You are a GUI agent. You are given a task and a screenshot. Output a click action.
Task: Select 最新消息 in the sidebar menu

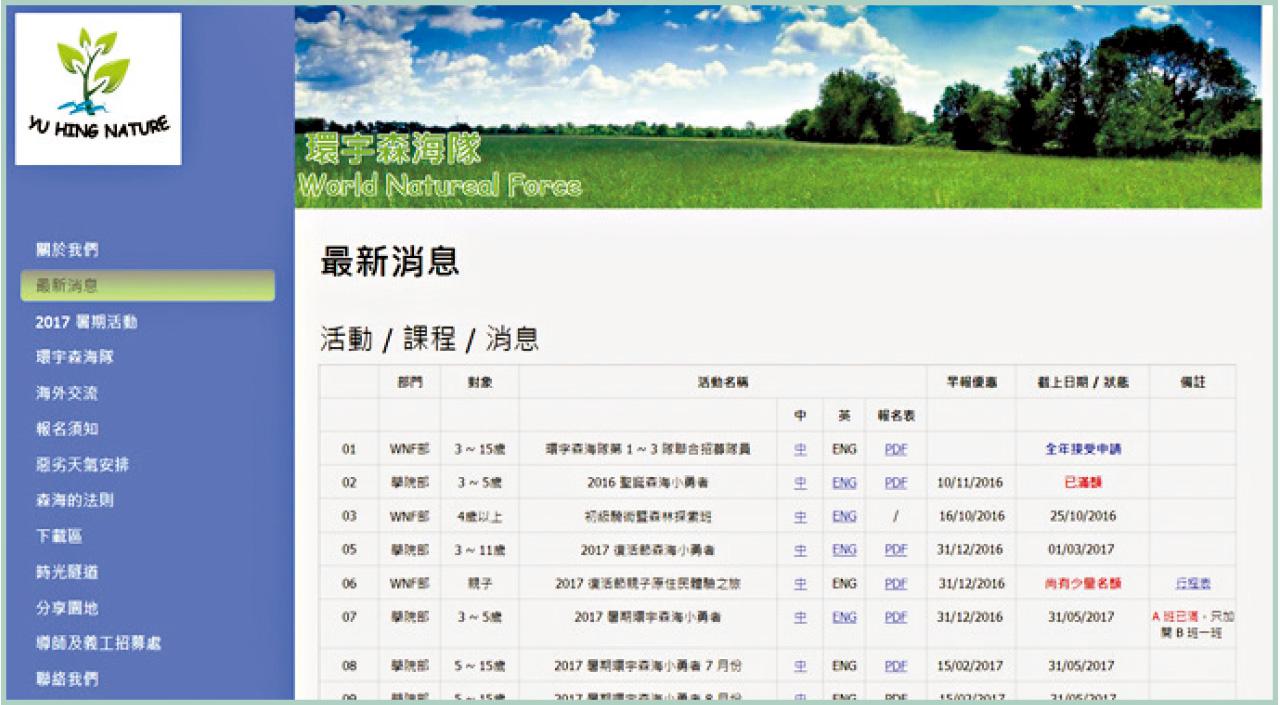click(67, 286)
